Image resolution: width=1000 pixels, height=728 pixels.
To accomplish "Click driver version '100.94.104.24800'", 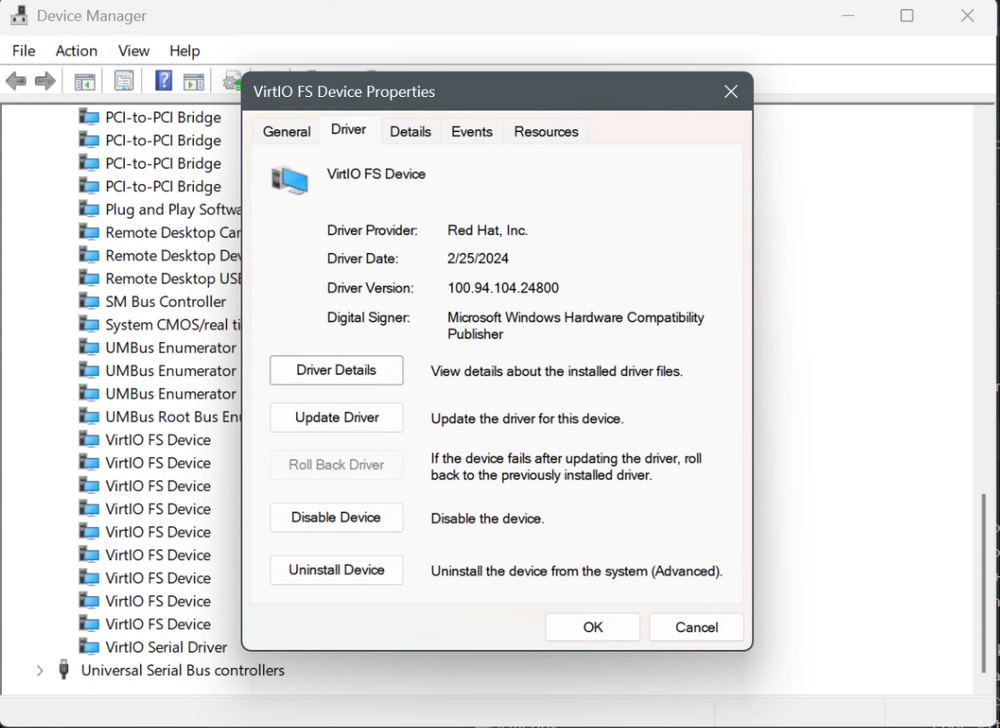I will pos(503,288).
